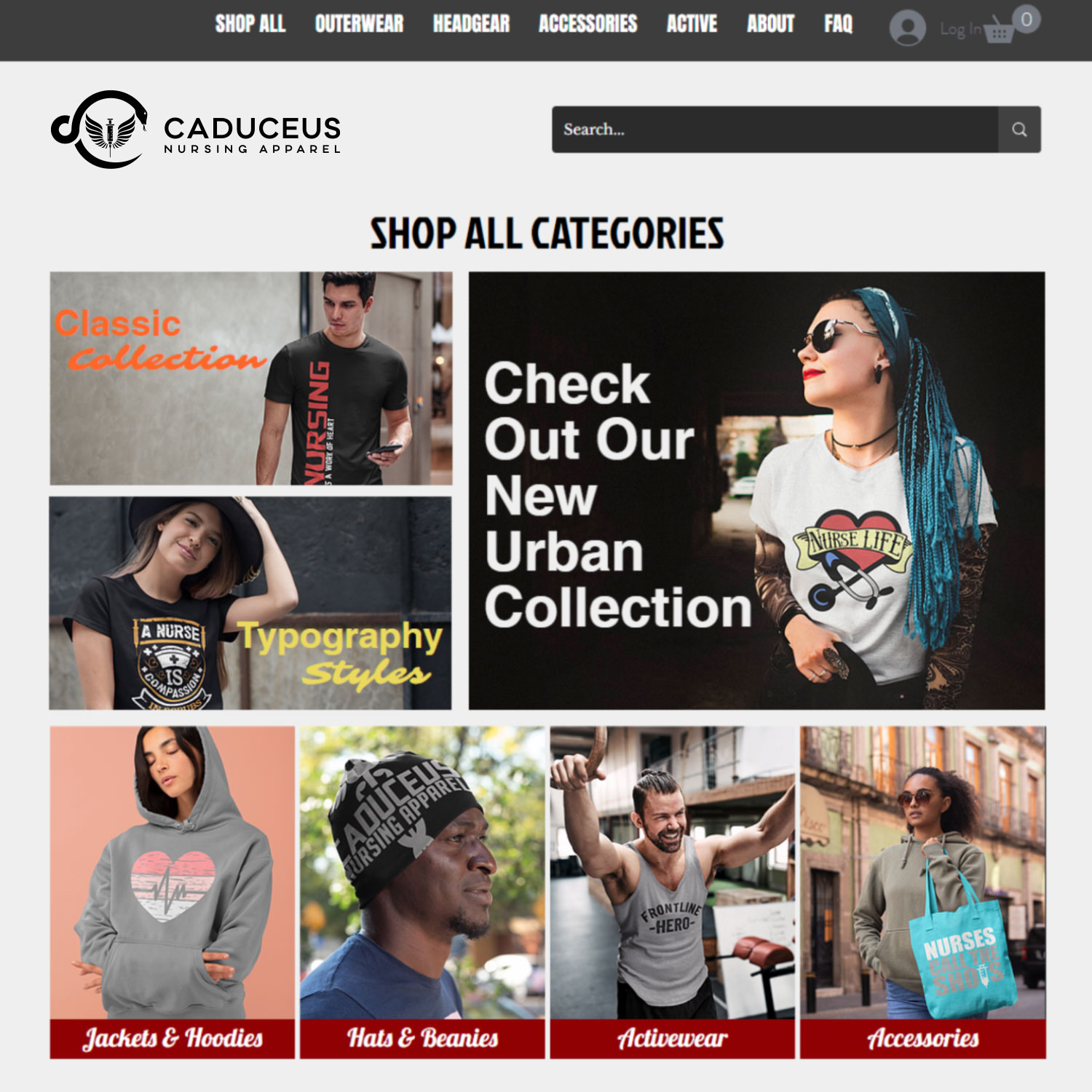Select Accessories in the top navigation
This screenshot has width=1092, height=1092.
(x=587, y=24)
